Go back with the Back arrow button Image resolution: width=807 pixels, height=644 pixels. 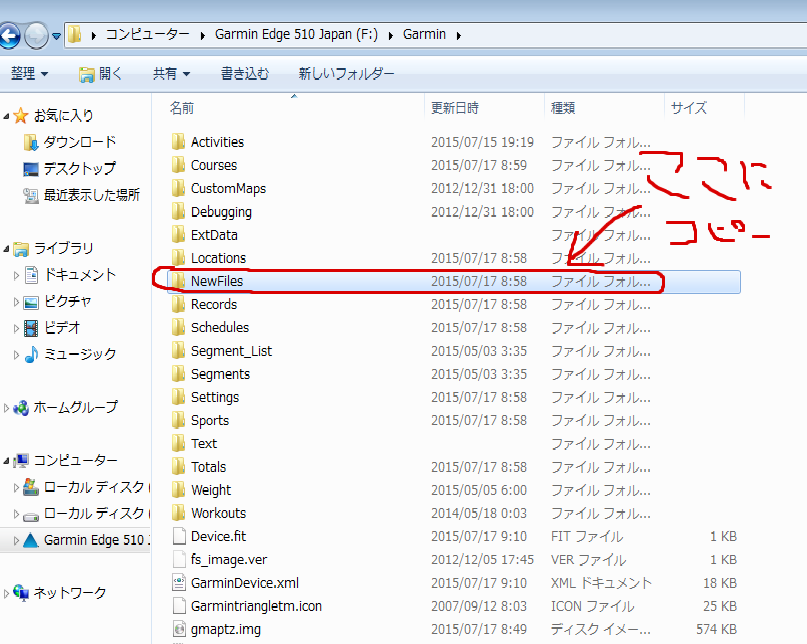point(9,36)
